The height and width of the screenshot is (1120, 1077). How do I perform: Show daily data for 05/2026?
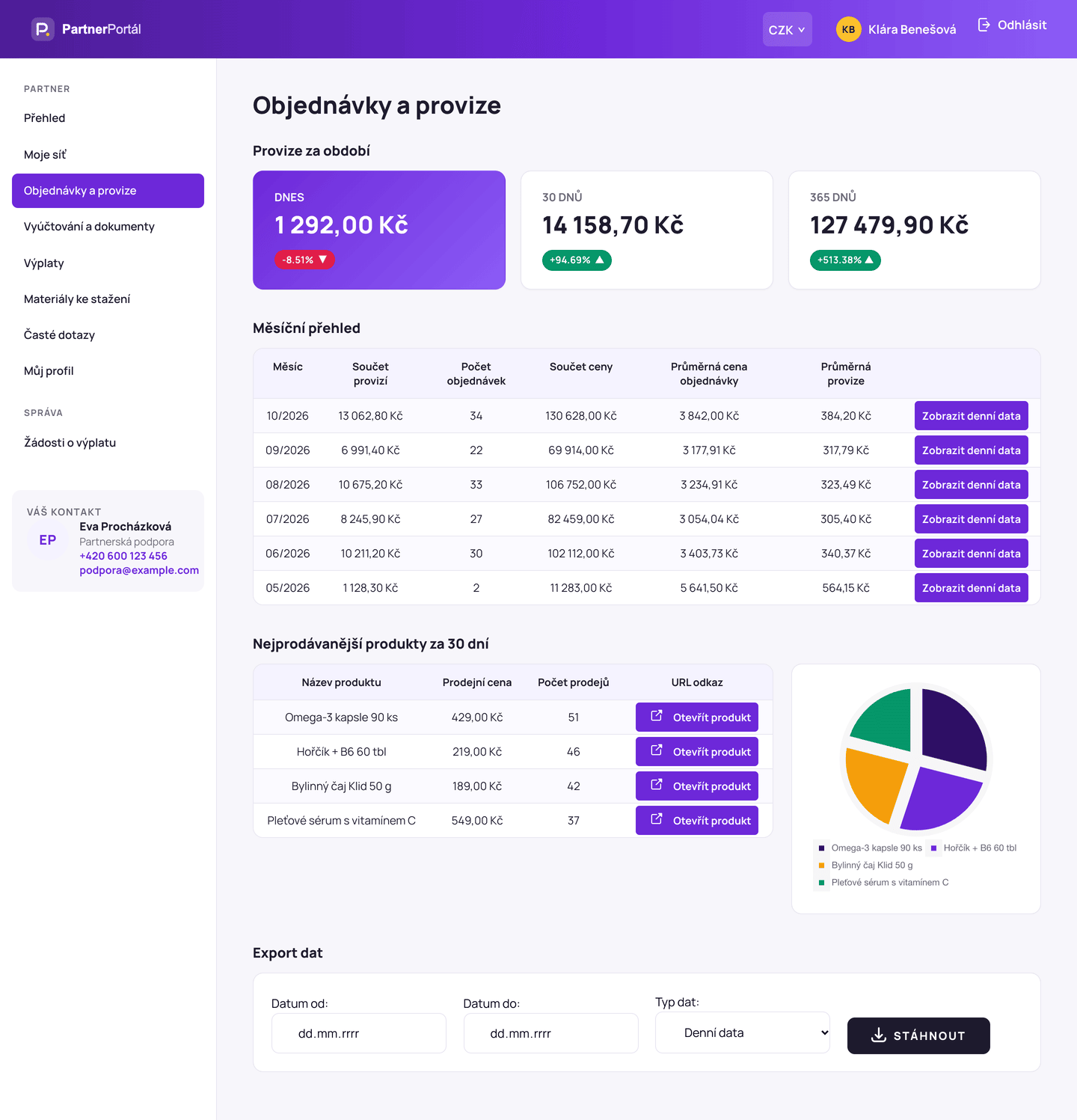(x=971, y=588)
